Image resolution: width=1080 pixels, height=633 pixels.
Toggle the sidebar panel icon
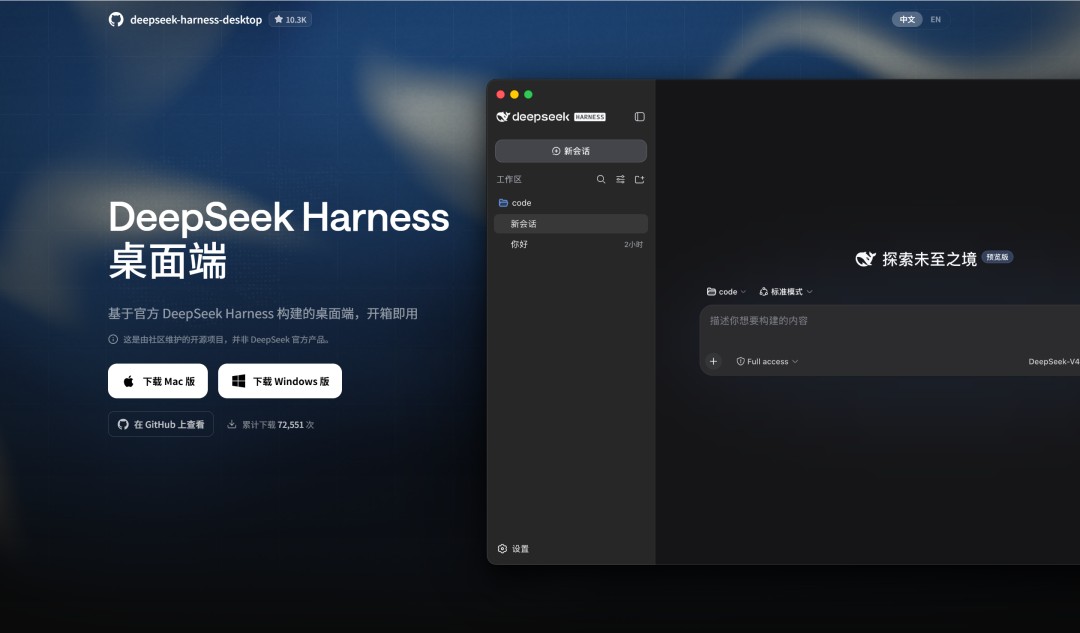pyautogui.click(x=639, y=116)
